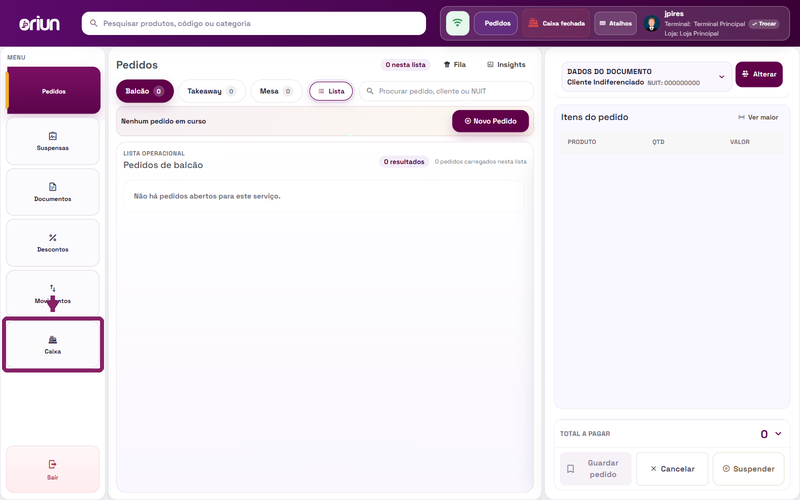Expand the Dados do Documento dropdown
The width and height of the screenshot is (800, 500).
pyautogui.click(x=721, y=77)
